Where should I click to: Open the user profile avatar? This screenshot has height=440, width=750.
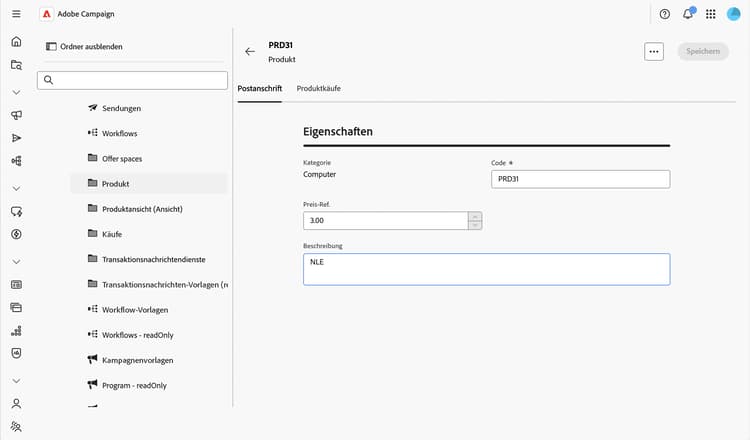click(x=733, y=14)
